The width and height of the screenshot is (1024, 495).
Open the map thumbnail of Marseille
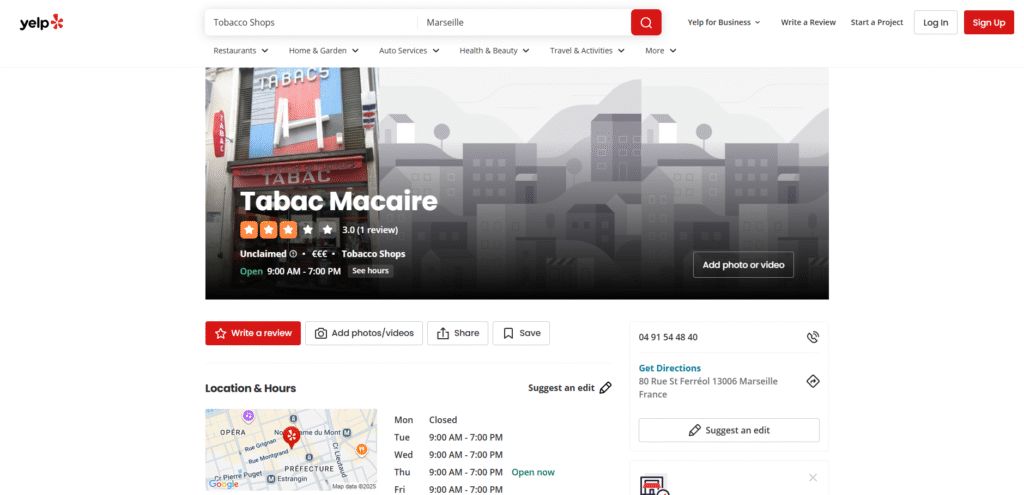point(291,450)
